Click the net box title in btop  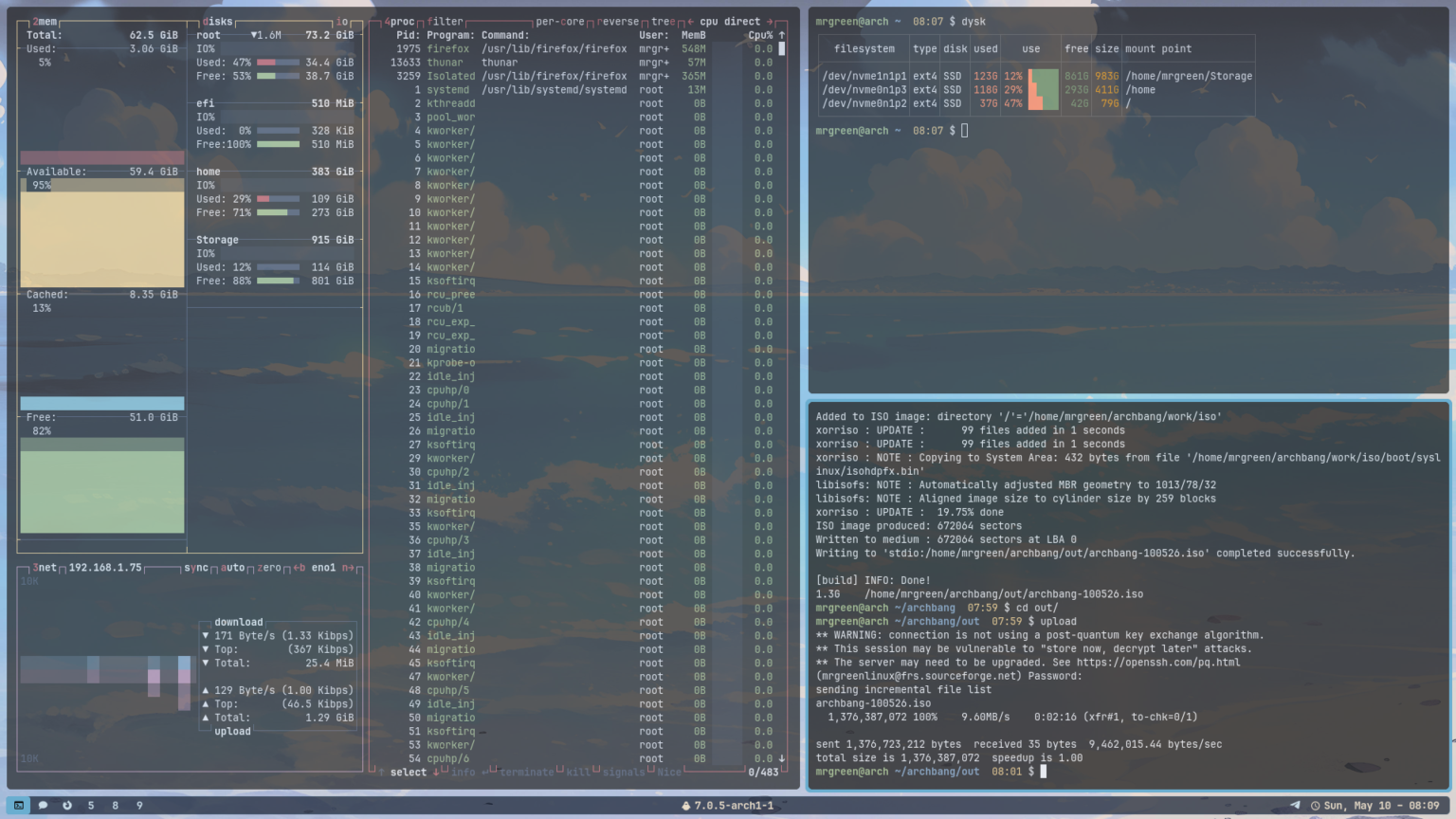click(45, 568)
